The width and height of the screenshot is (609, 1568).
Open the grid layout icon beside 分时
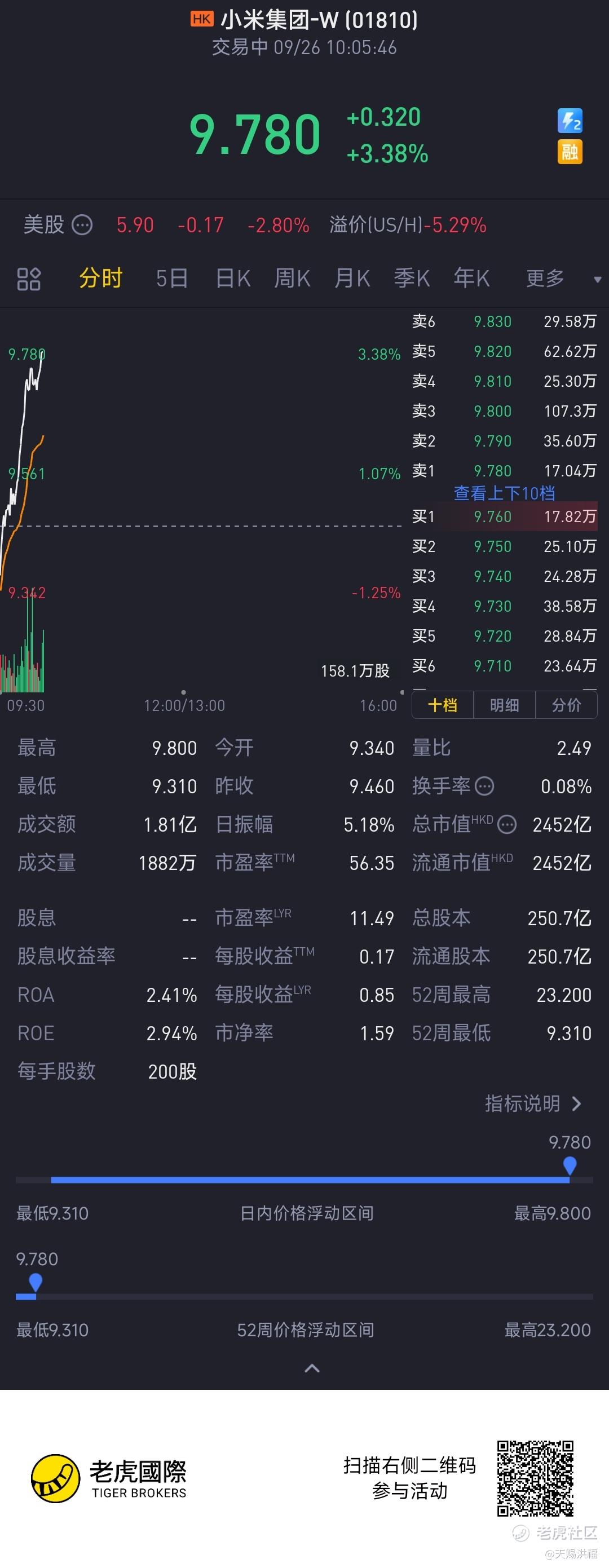point(29,280)
